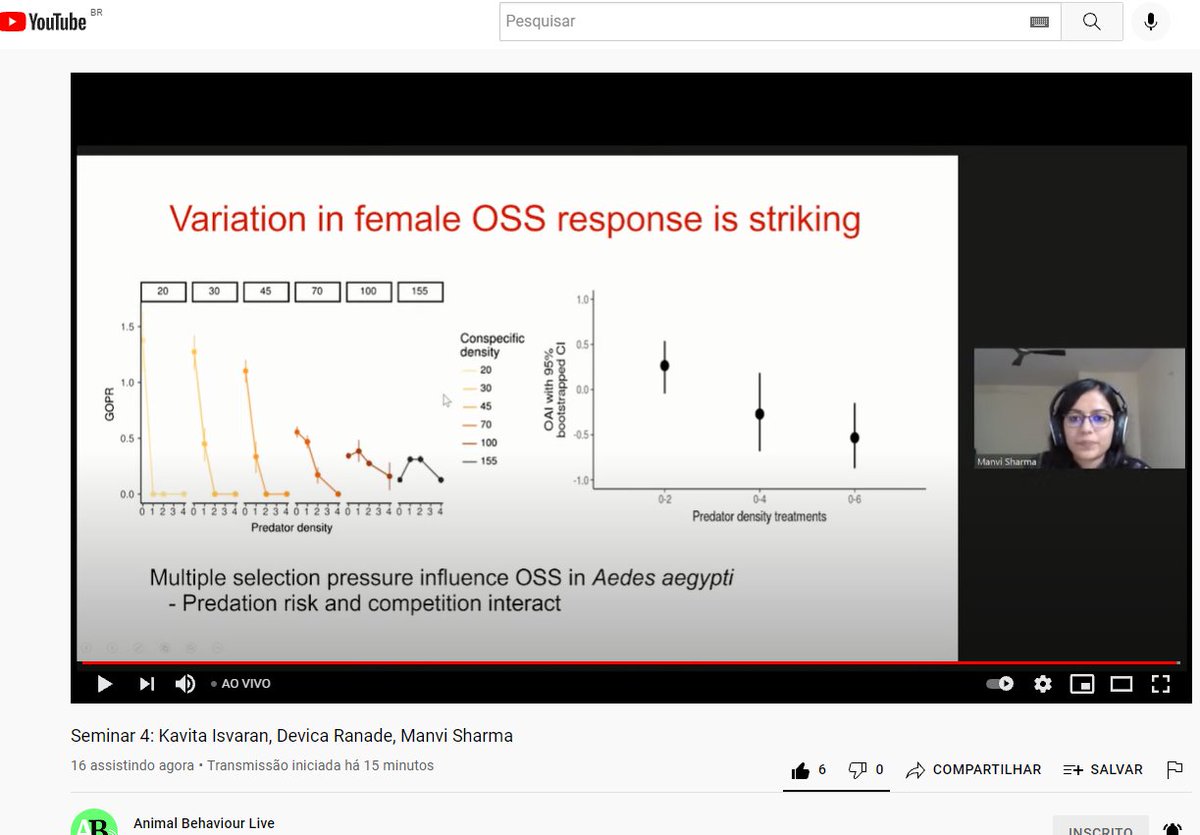Click the slide heading about OSS response

515,217
